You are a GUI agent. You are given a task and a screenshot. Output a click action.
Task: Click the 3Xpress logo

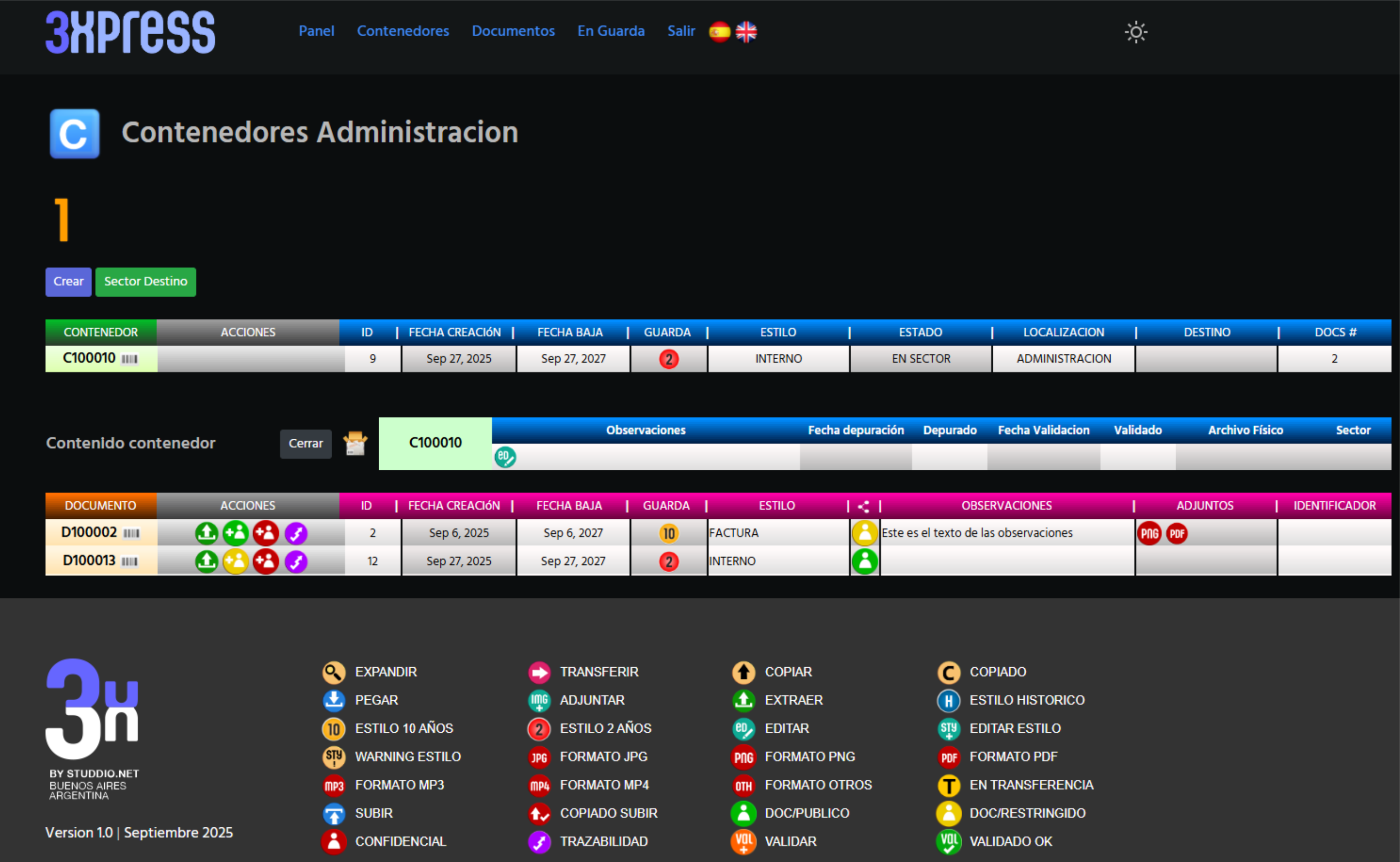pos(131,32)
